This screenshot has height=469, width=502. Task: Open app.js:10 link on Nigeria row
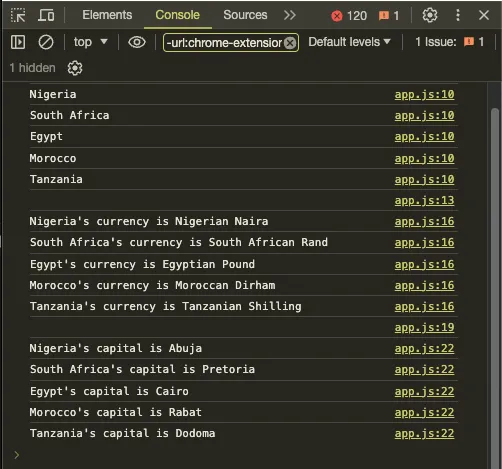[x=424, y=95]
